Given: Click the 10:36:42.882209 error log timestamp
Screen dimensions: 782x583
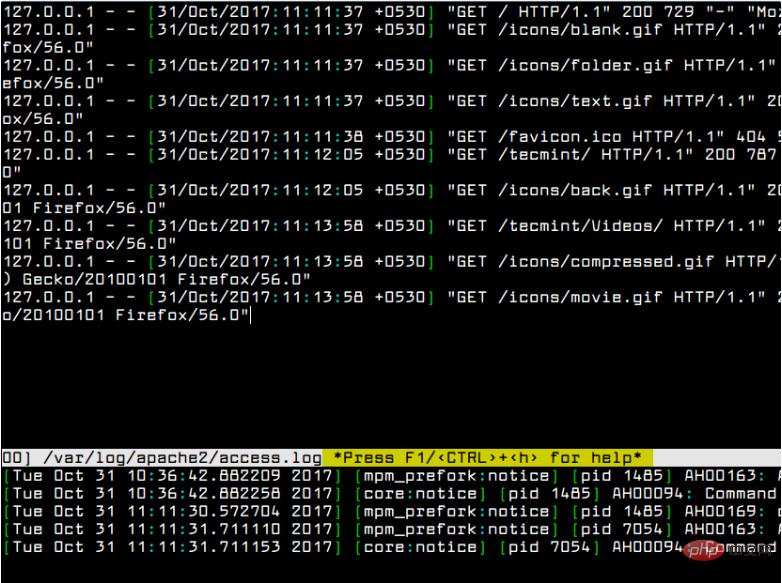Looking at the screenshot, I should tap(186, 476).
